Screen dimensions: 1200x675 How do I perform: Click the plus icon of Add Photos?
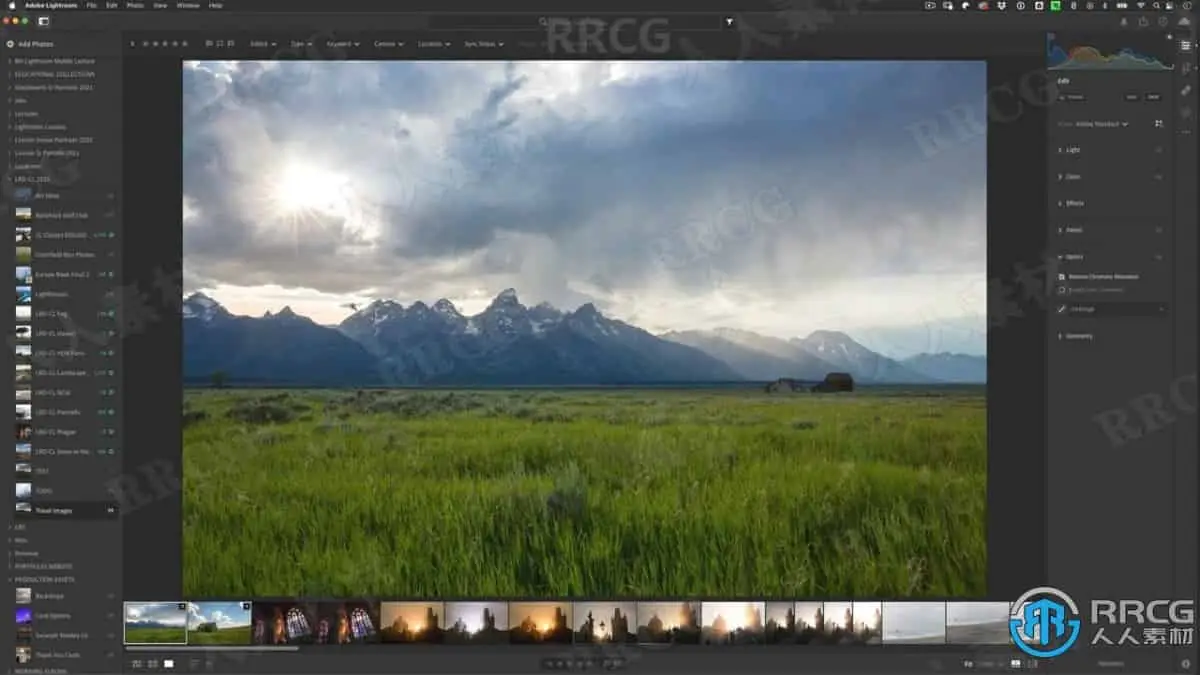tap(10, 44)
